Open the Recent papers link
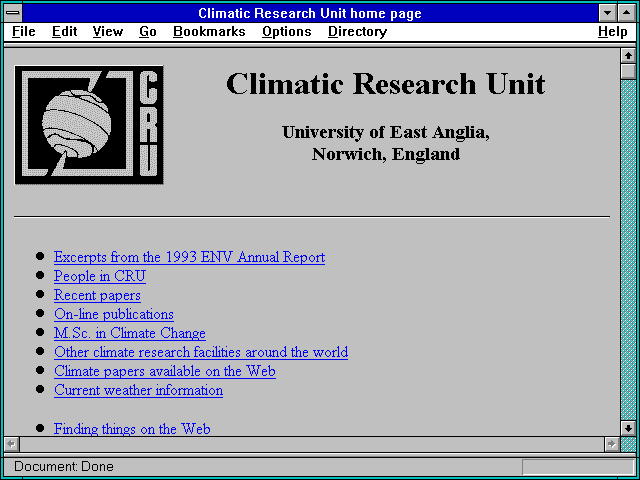Screen dimensions: 640x480 [x=97, y=295]
